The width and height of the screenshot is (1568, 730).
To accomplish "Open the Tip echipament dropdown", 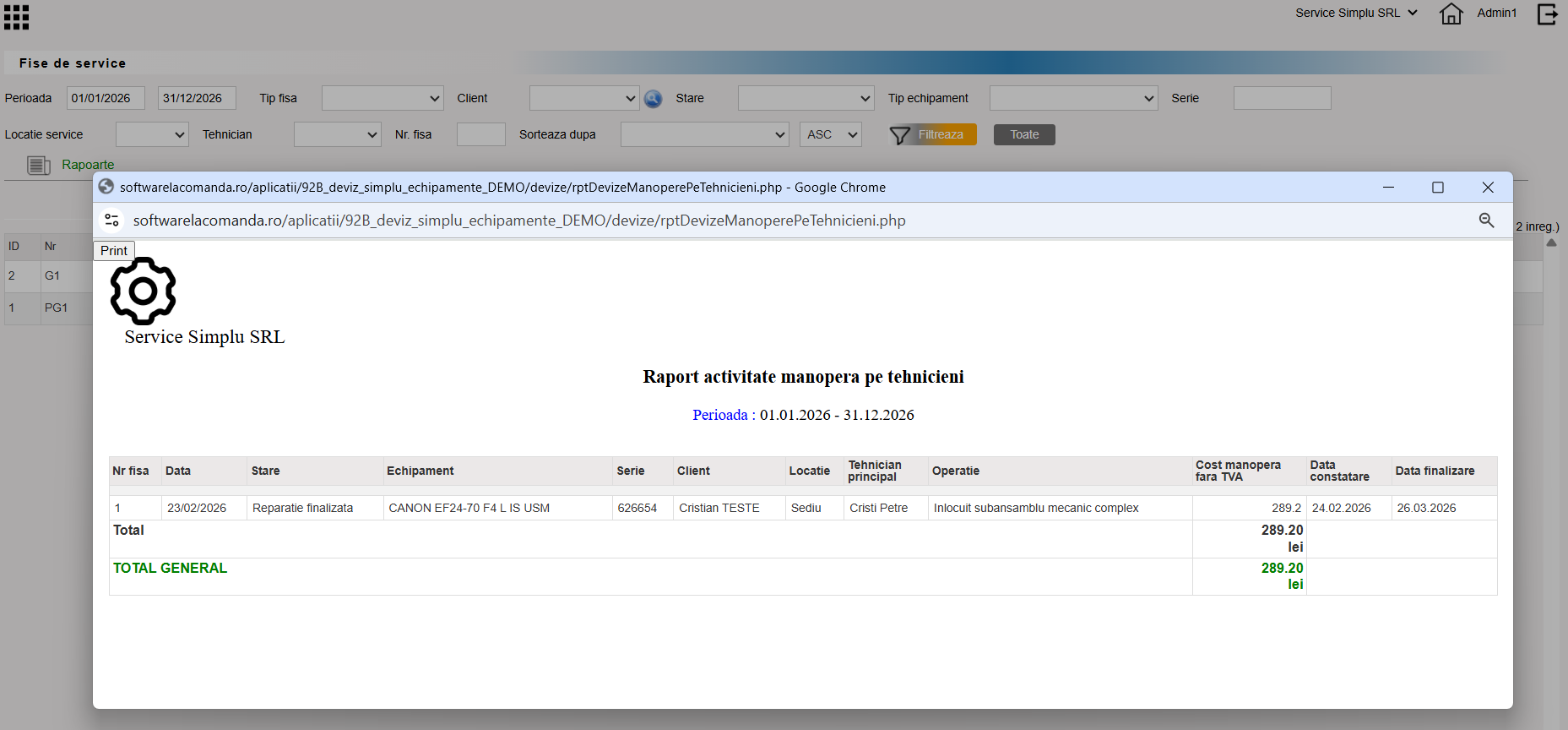I will 1073,98.
